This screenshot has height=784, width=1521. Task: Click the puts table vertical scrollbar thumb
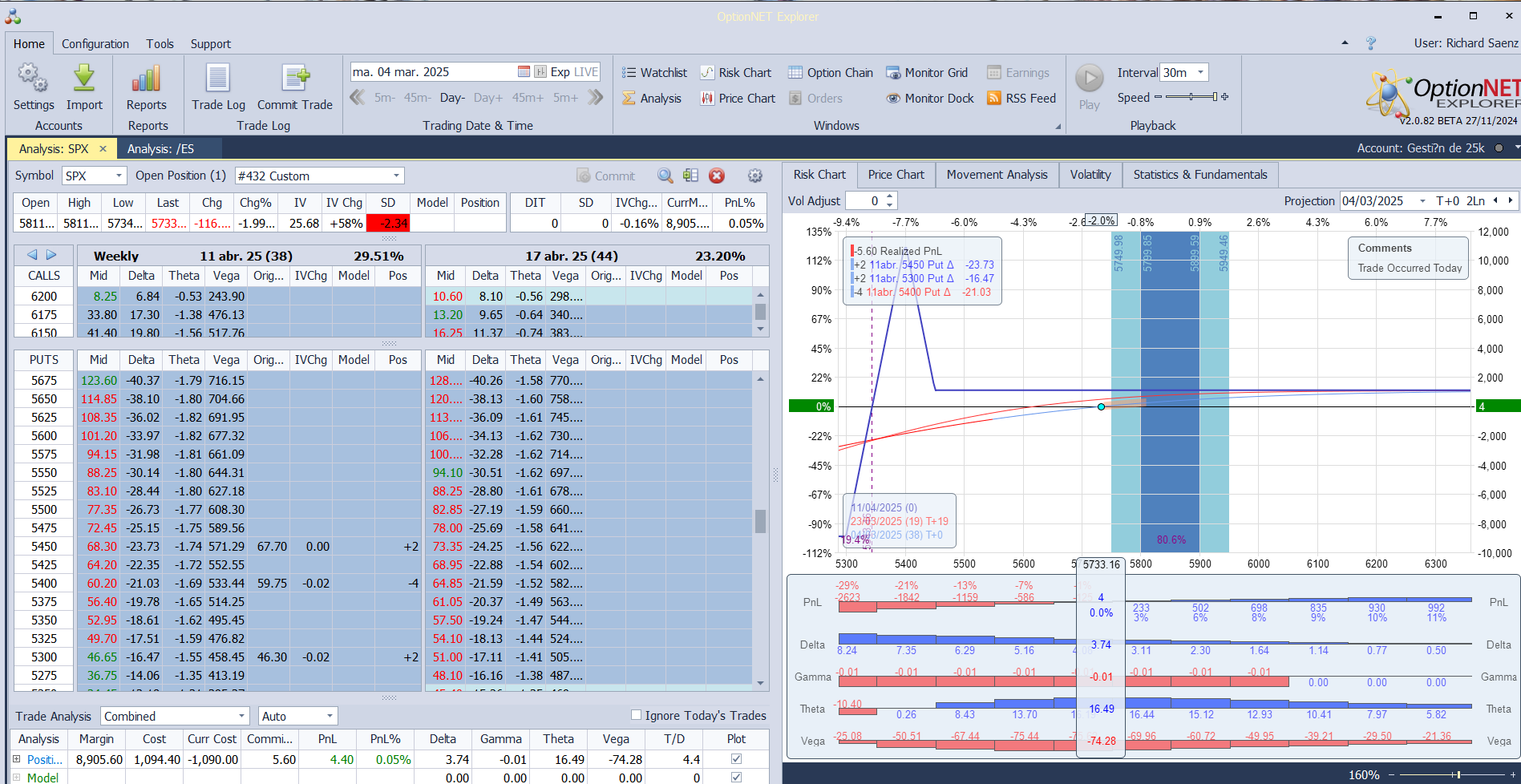tap(760, 521)
